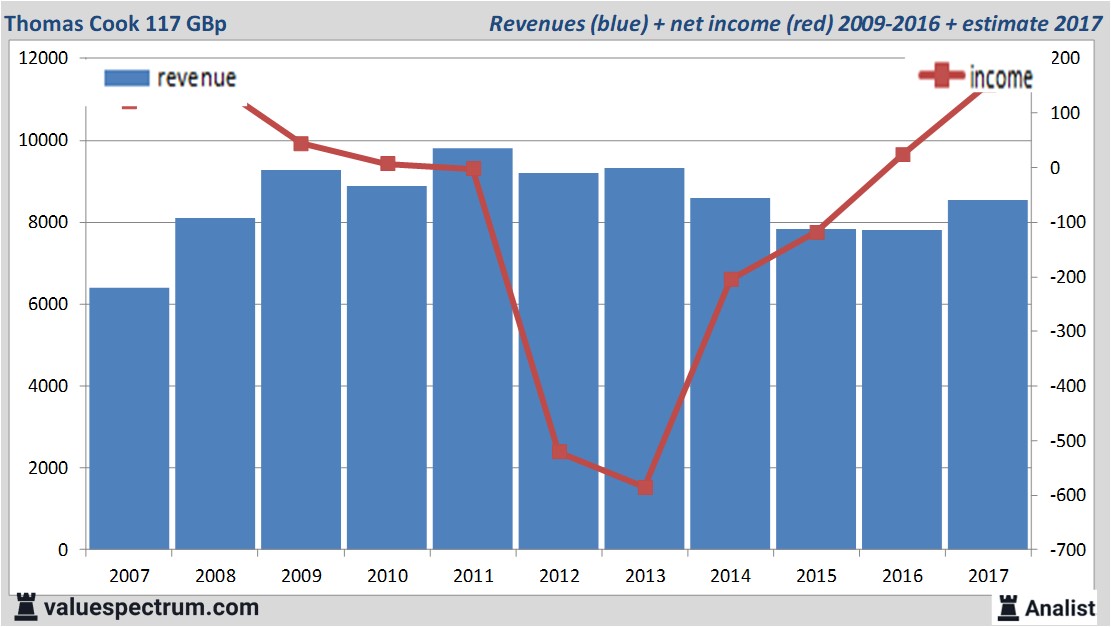The height and width of the screenshot is (627, 1111).
Task: Select the 2008 revenue bar
Action: [x=215, y=384]
